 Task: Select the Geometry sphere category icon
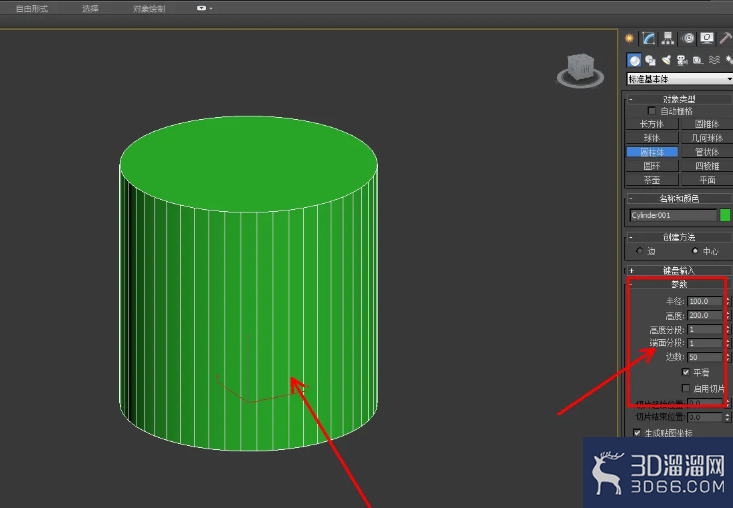coord(634,60)
